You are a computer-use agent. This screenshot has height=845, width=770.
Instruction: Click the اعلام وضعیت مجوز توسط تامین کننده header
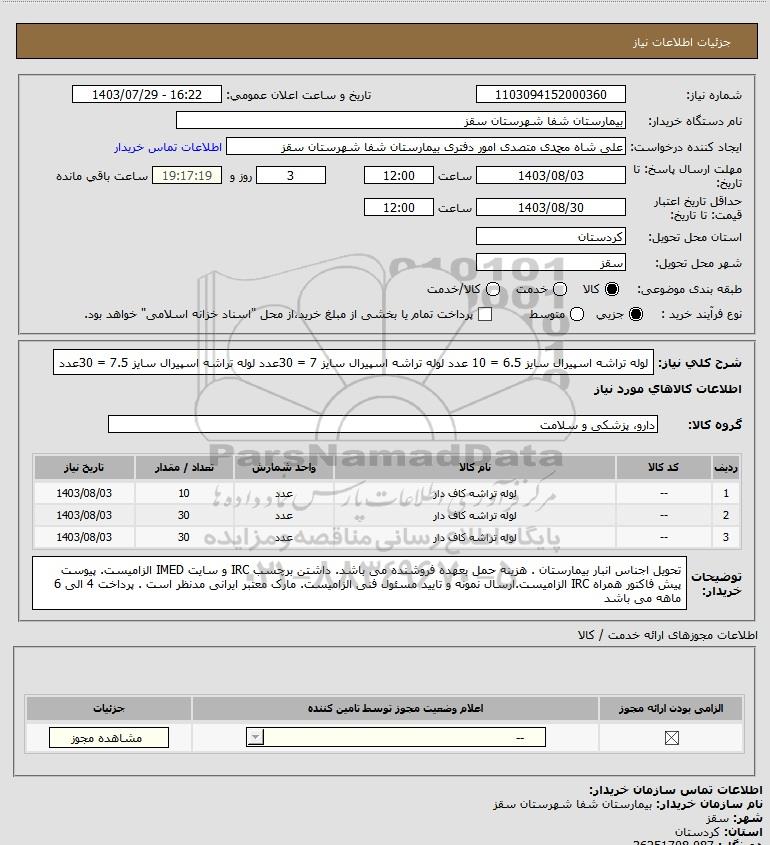point(395,708)
